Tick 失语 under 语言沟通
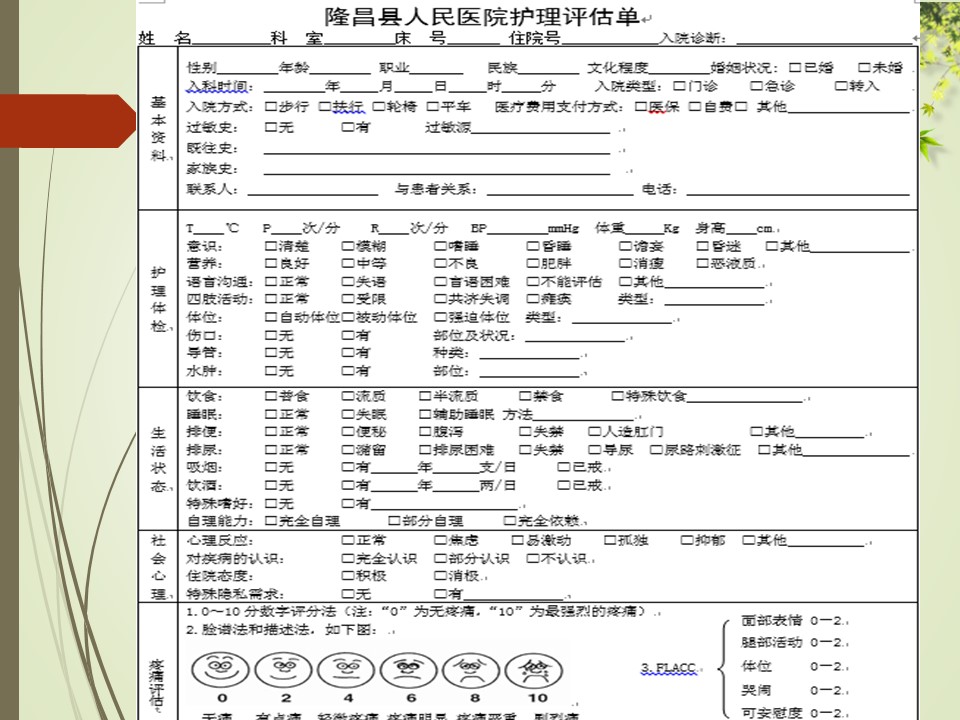Viewport: 960px width, 720px height. [347, 282]
